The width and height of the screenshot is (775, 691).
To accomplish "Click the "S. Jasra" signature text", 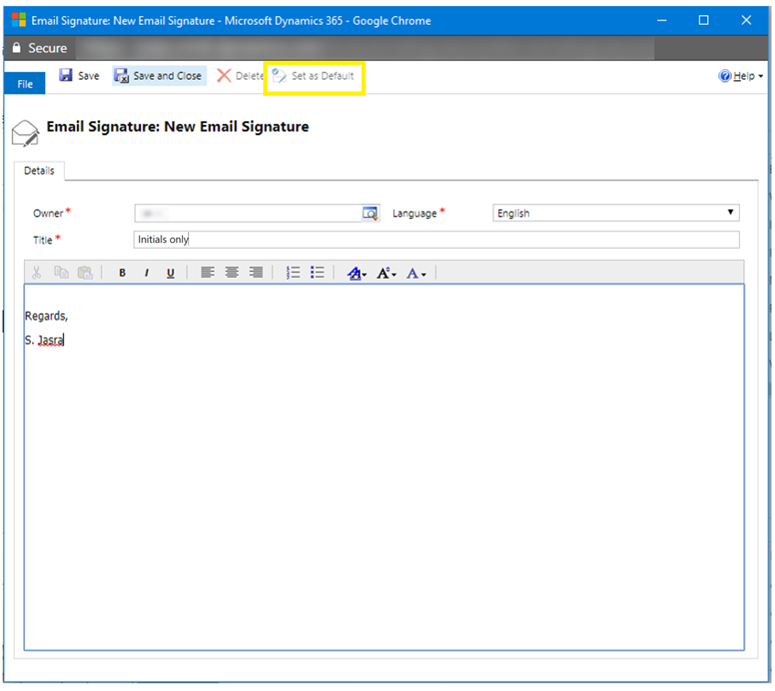I will (x=44, y=340).
